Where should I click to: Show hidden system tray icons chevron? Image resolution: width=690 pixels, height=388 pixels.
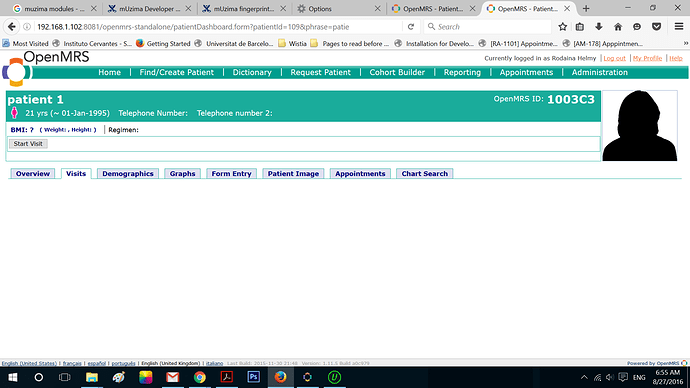[x=584, y=377]
